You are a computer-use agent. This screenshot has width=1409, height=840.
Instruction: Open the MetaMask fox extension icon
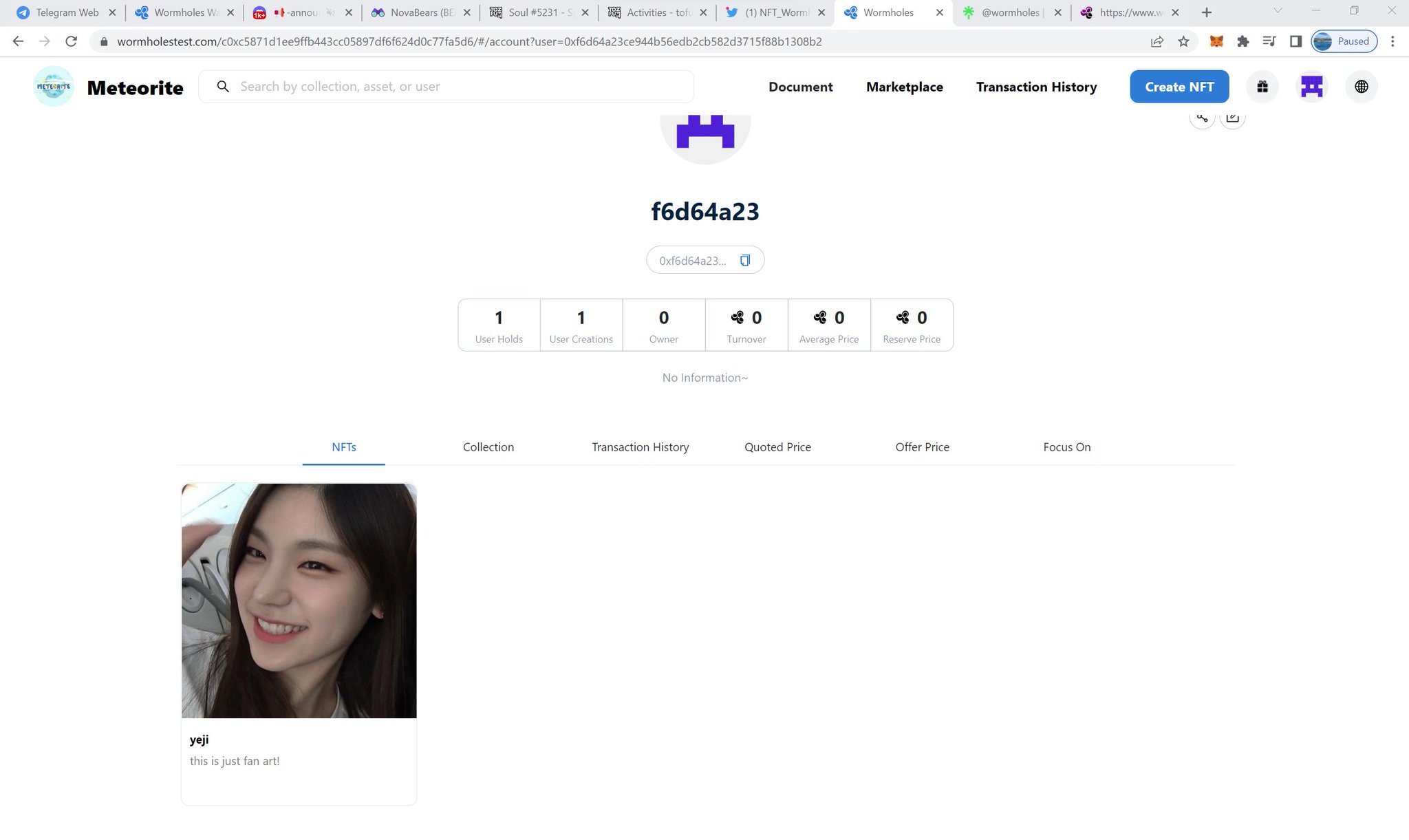coord(1216,41)
